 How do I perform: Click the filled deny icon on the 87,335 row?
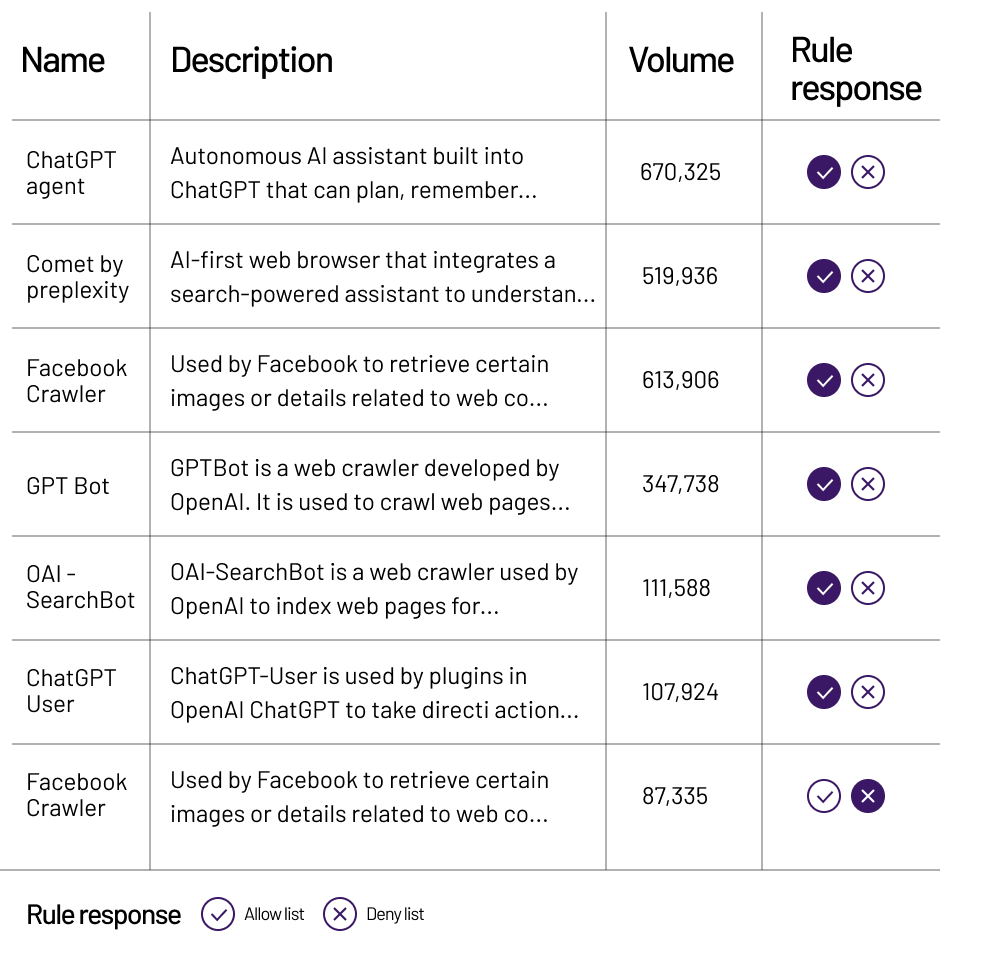867,796
